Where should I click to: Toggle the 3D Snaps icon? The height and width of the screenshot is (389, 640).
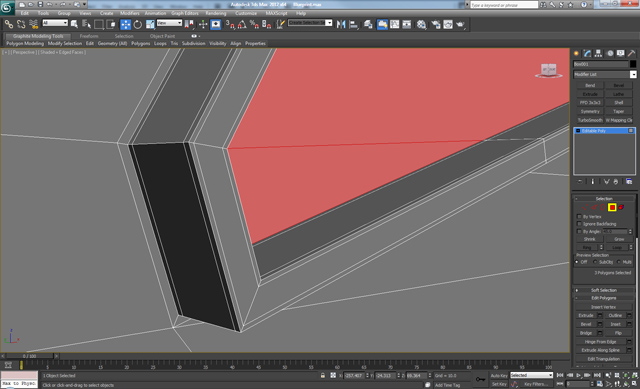click(x=230, y=24)
